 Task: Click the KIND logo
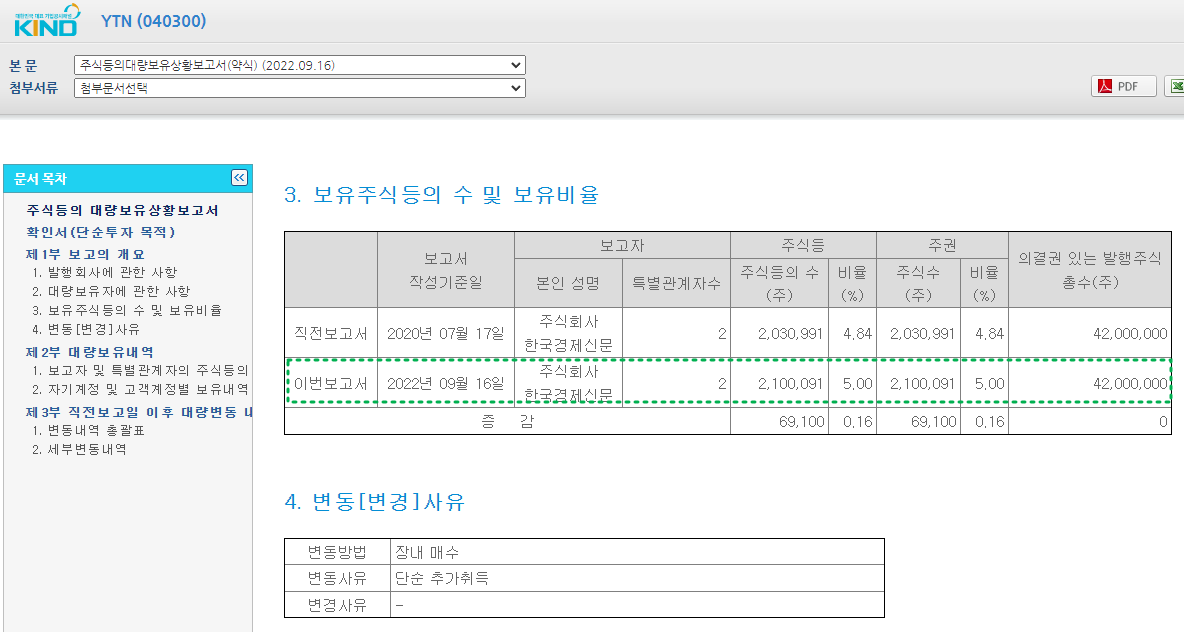tap(47, 21)
